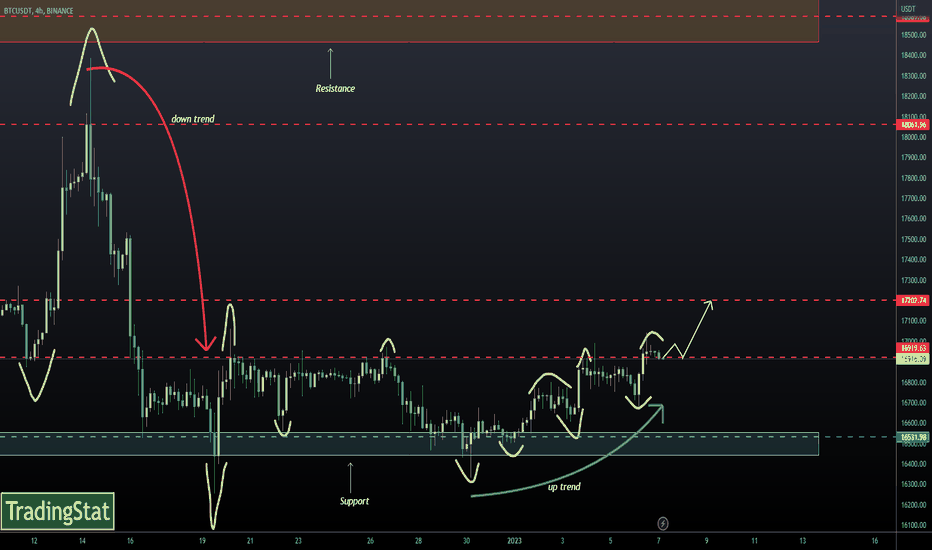
Task: Click the USDT currency label on price axis
Action: [x=908, y=9]
